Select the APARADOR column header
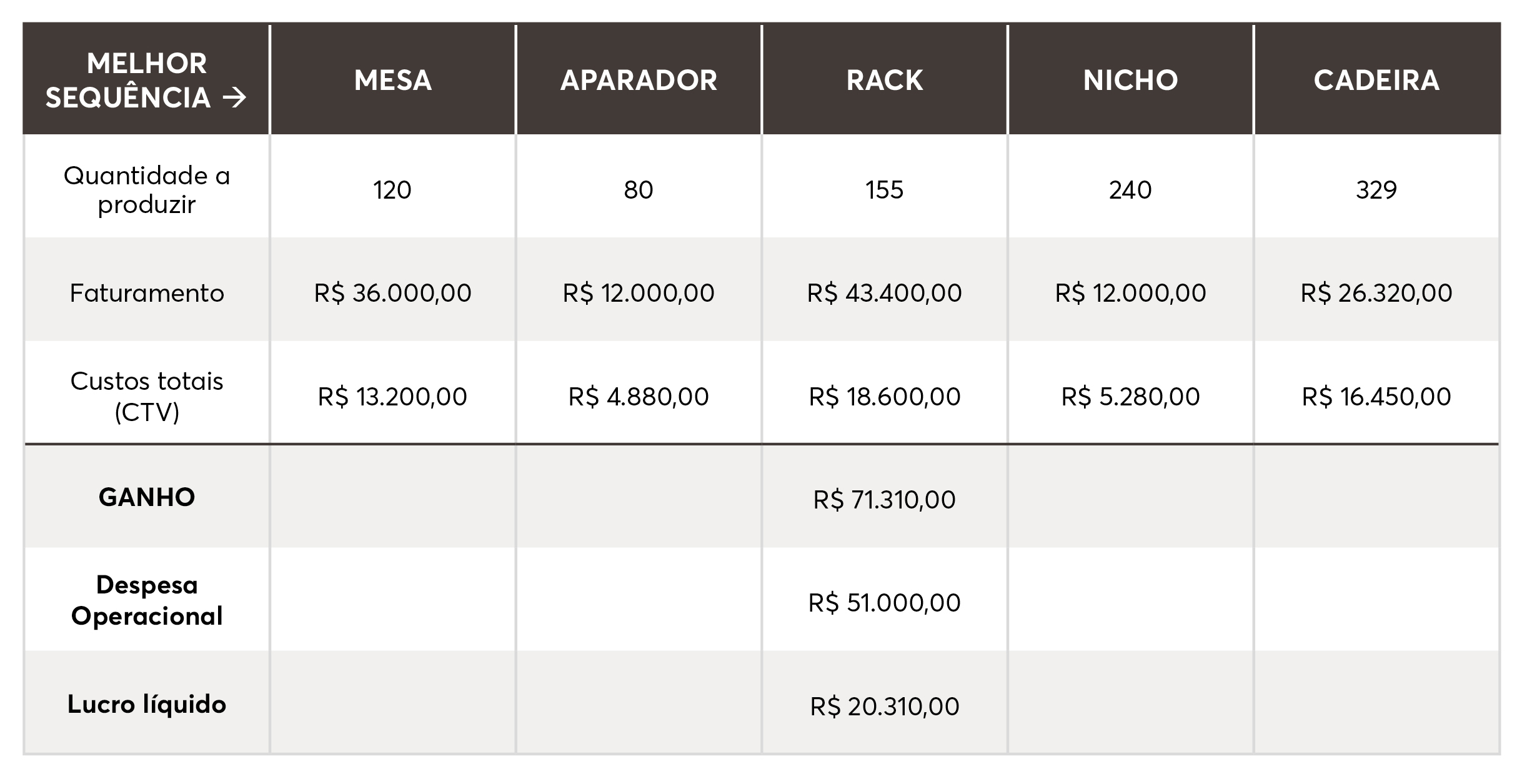 click(x=639, y=81)
